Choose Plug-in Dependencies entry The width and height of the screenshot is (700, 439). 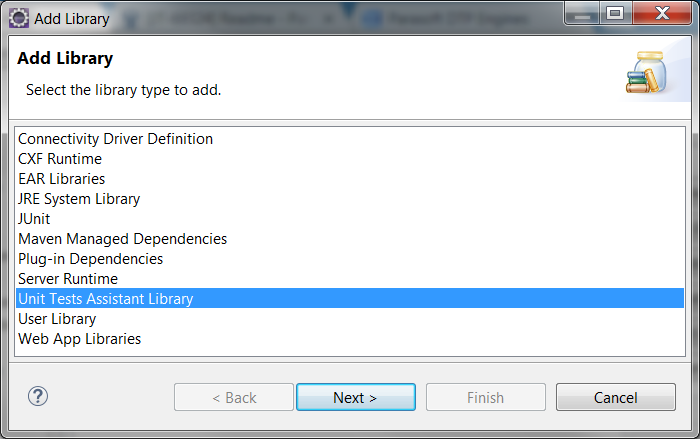tap(350, 259)
